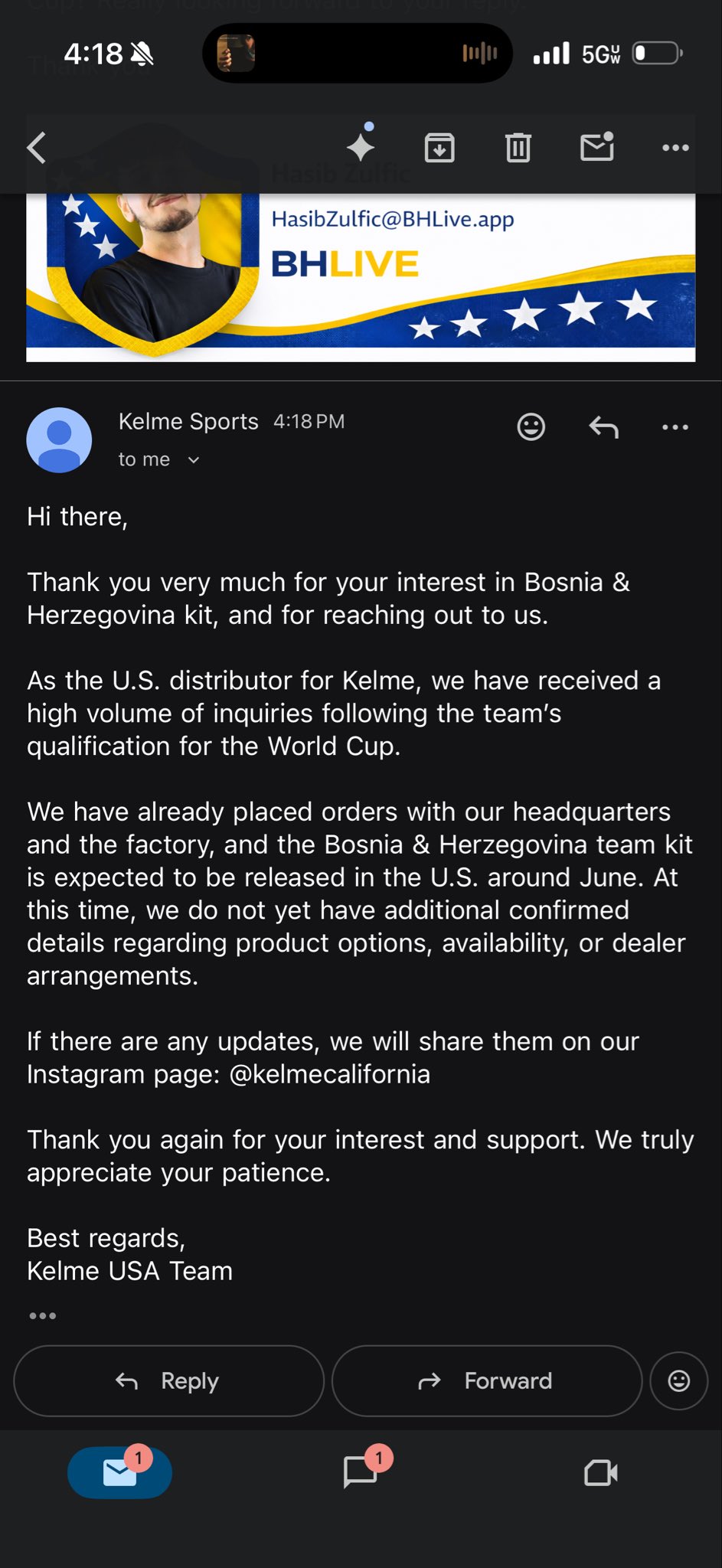Expand recipient details next to "to me"

(x=194, y=460)
